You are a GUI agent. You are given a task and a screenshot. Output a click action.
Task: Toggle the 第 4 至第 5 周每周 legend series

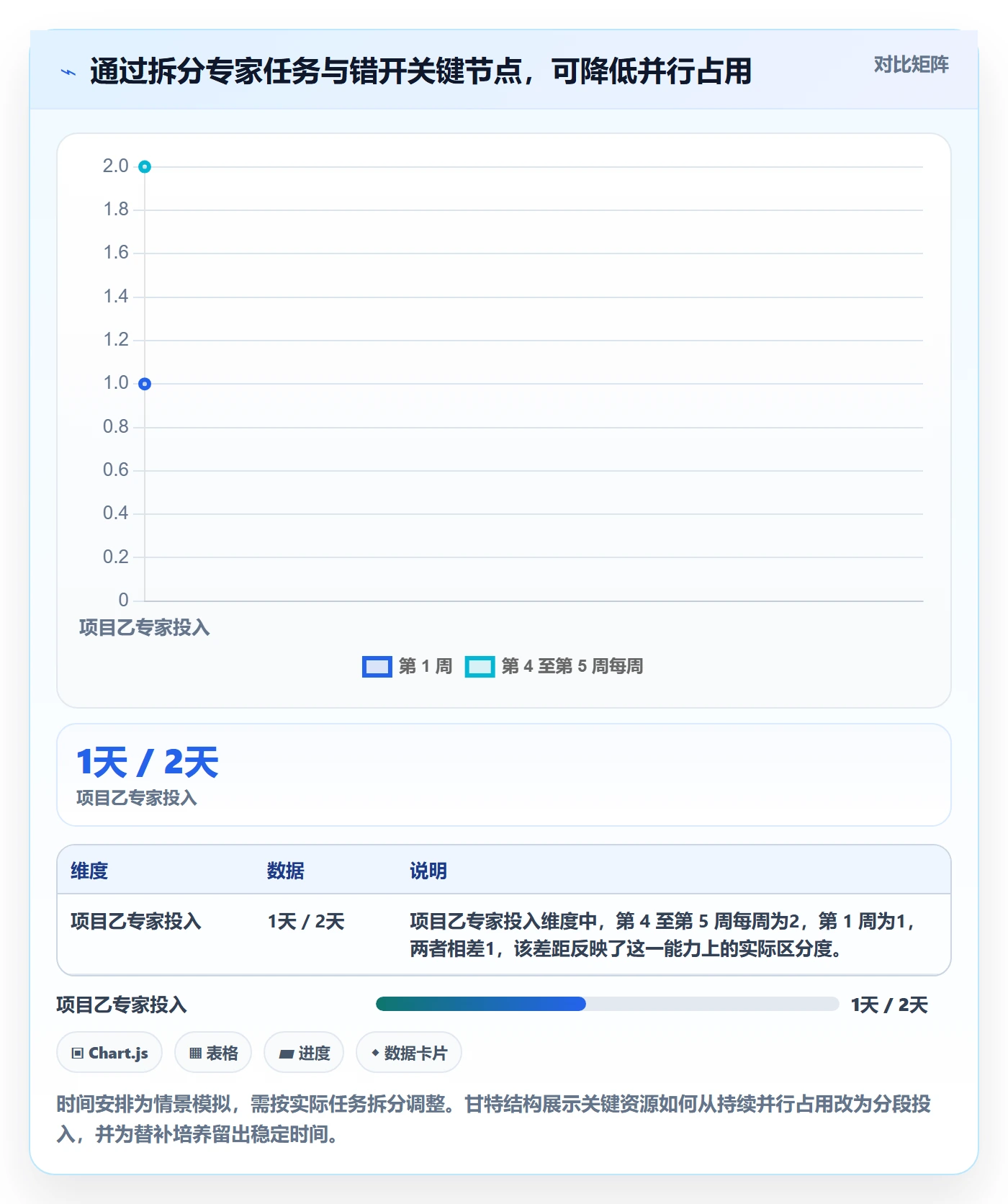[x=554, y=666]
